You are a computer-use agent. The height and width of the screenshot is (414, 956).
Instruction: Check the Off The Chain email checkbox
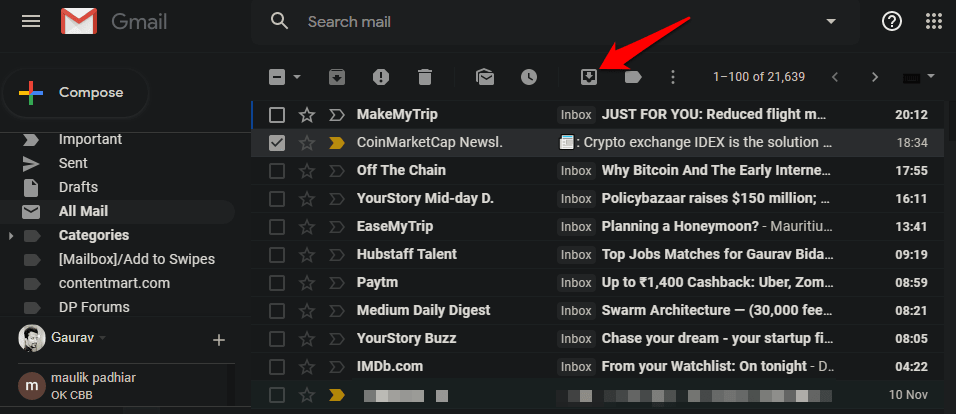(277, 171)
